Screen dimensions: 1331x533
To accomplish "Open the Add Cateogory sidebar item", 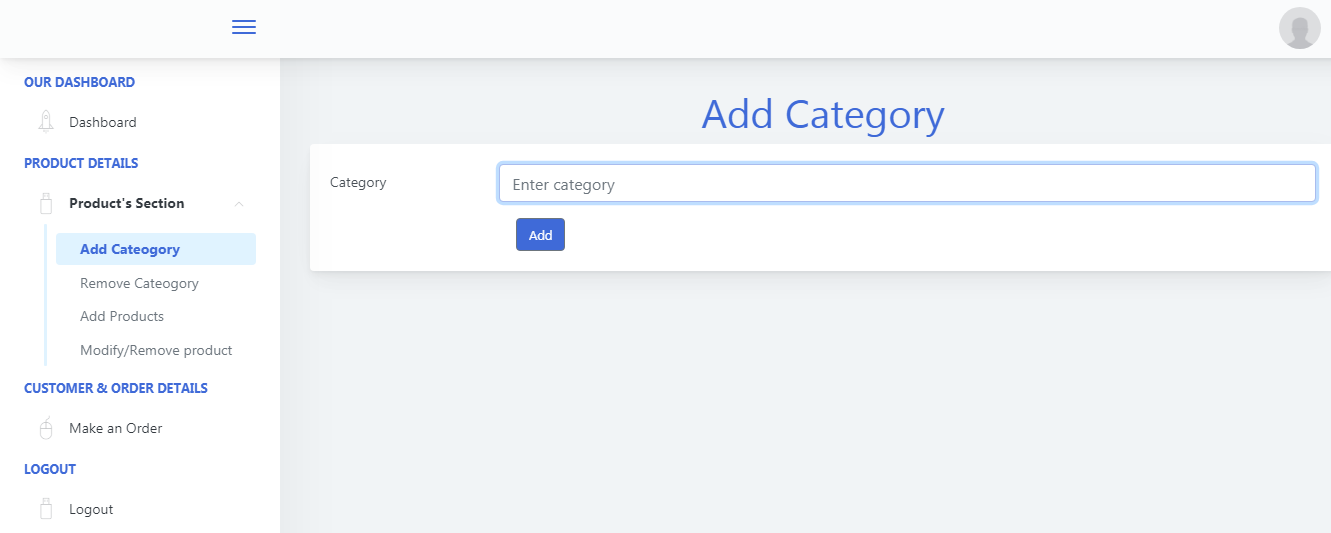I will pos(130,249).
